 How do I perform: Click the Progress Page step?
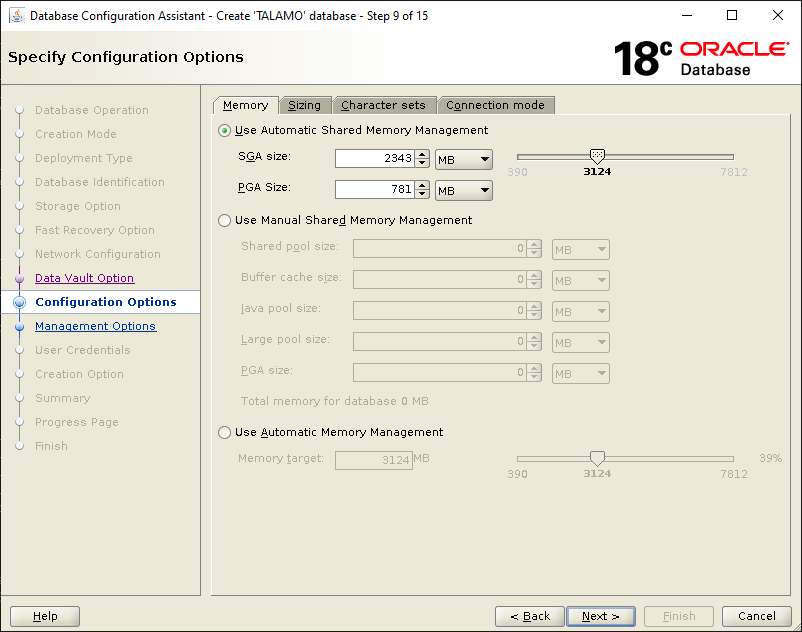[77, 422]
